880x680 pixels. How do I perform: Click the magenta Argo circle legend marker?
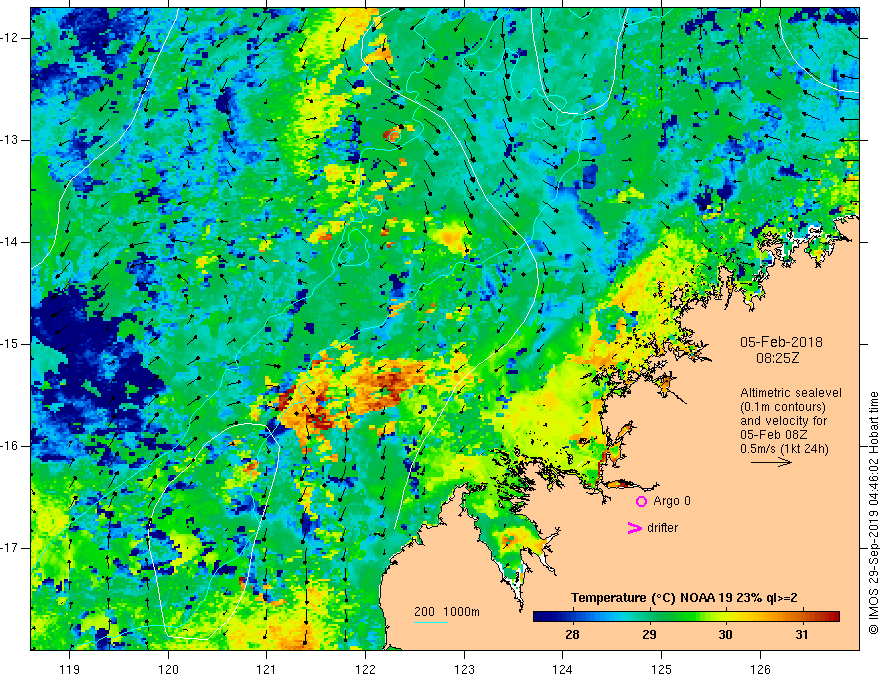tap(641, 502)
